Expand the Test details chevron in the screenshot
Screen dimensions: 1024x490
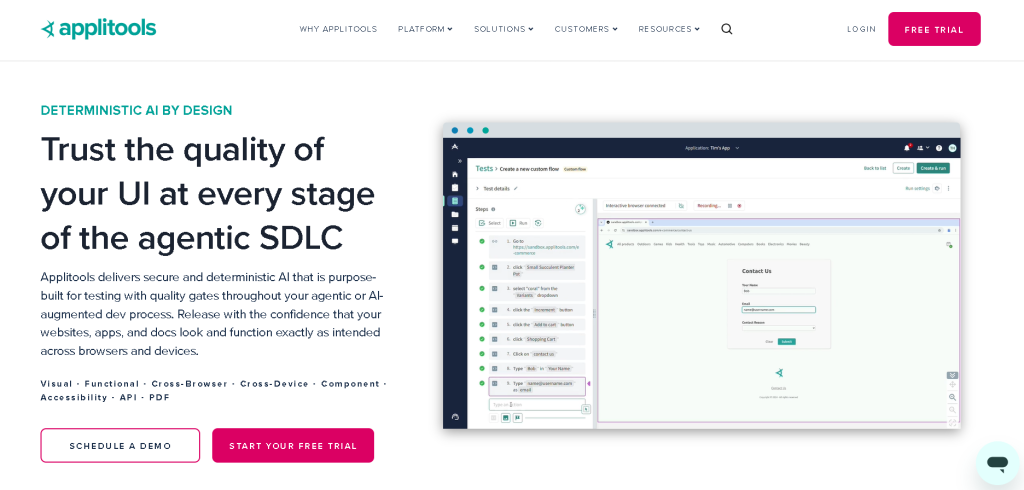tap(477, 188)
